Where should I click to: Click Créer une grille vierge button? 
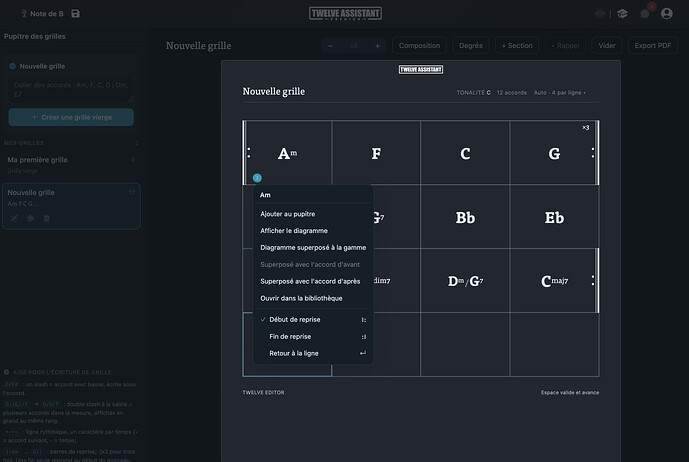pos(71,117)
